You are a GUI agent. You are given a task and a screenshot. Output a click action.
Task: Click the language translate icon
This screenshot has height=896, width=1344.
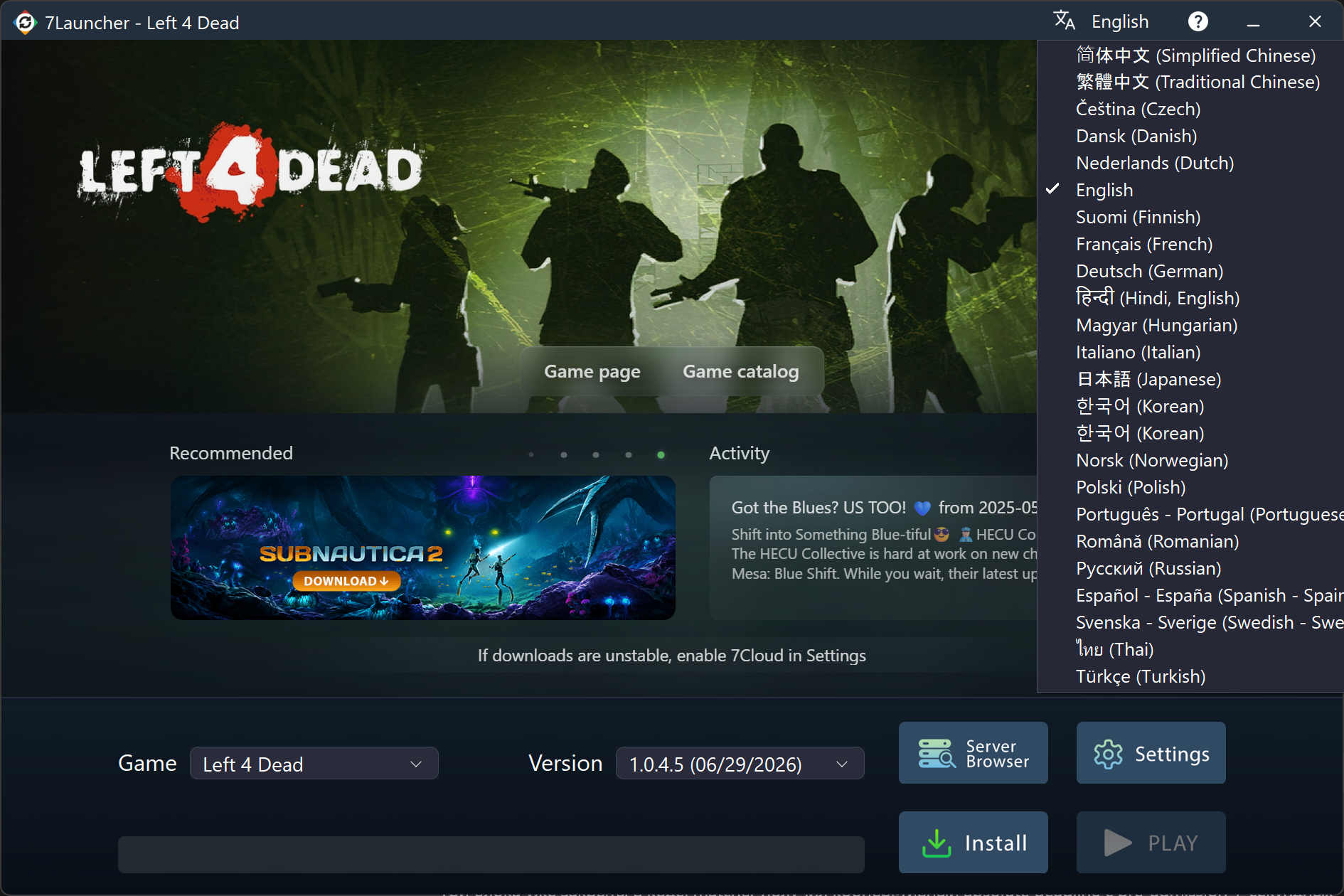coord(1064,21)
